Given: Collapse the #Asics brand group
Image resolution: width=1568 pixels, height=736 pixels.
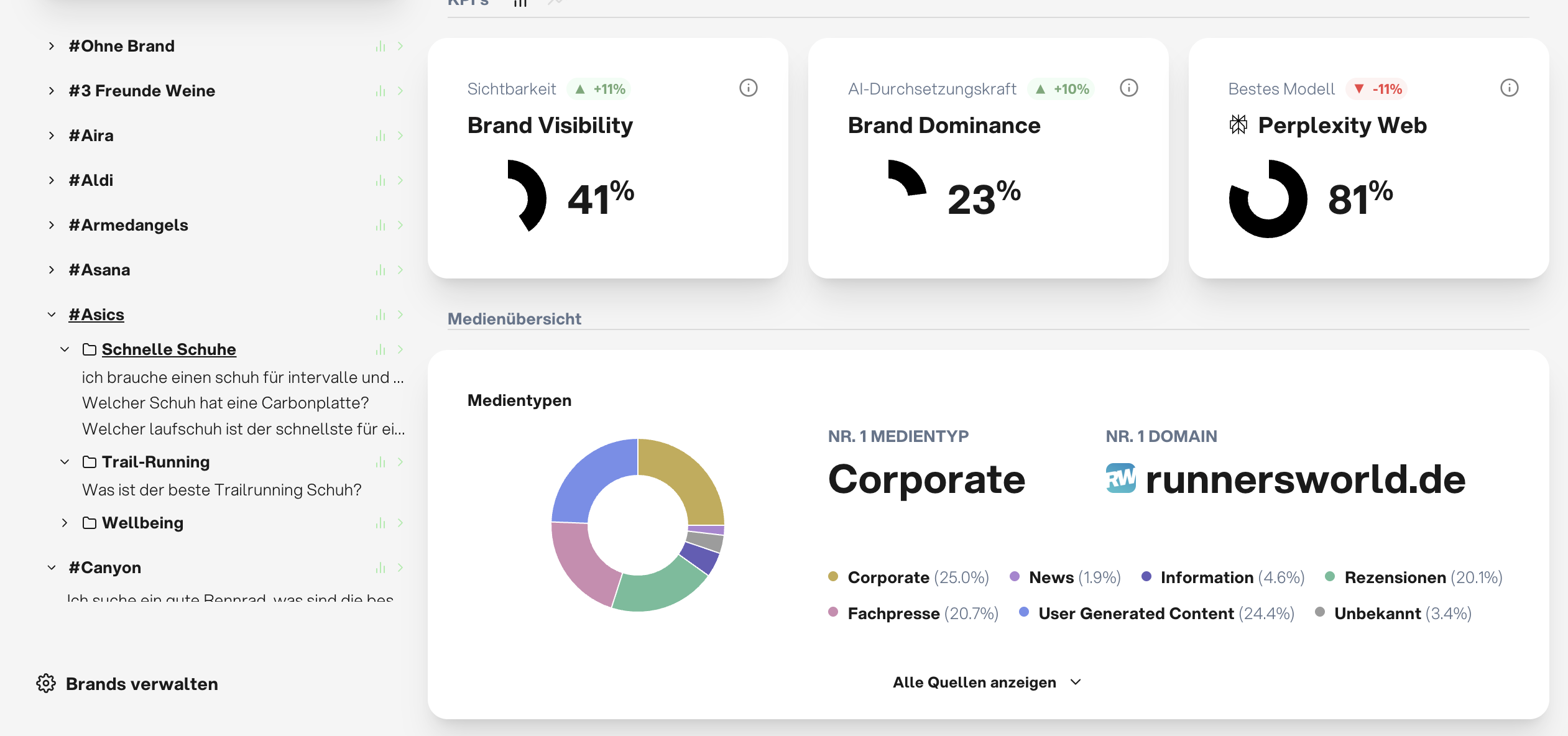Looking at the screenshot, I should click(52, 315).
